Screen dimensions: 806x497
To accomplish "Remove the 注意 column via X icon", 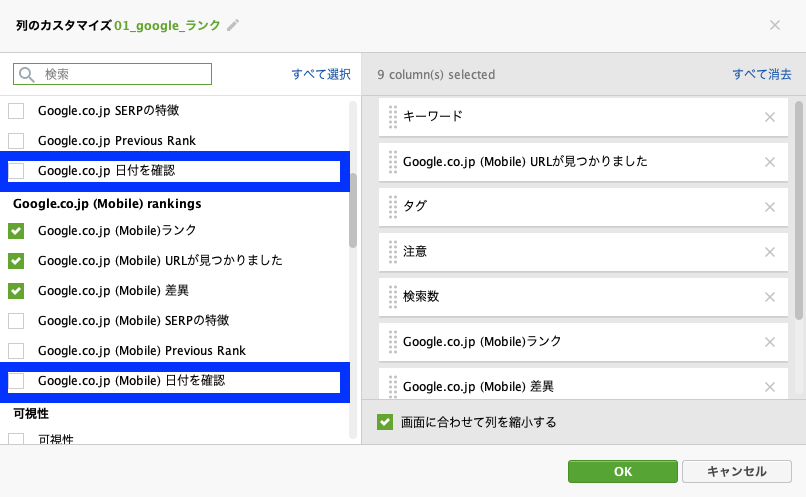I will [770, 252].
